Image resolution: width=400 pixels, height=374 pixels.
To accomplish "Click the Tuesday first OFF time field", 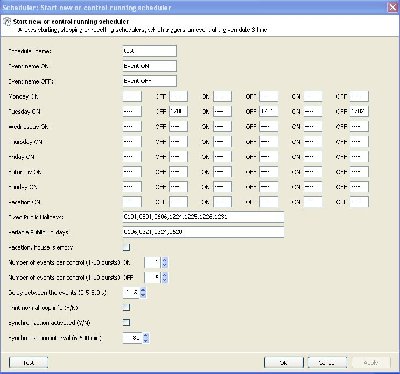I will click(x=178, y=111).
